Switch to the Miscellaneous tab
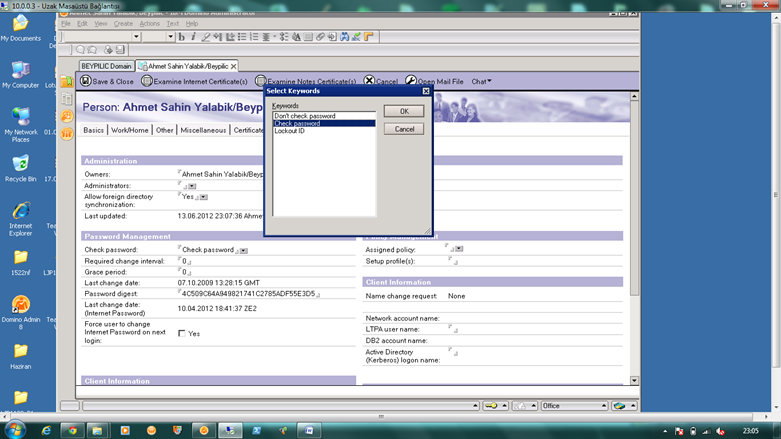 (203, 130)
